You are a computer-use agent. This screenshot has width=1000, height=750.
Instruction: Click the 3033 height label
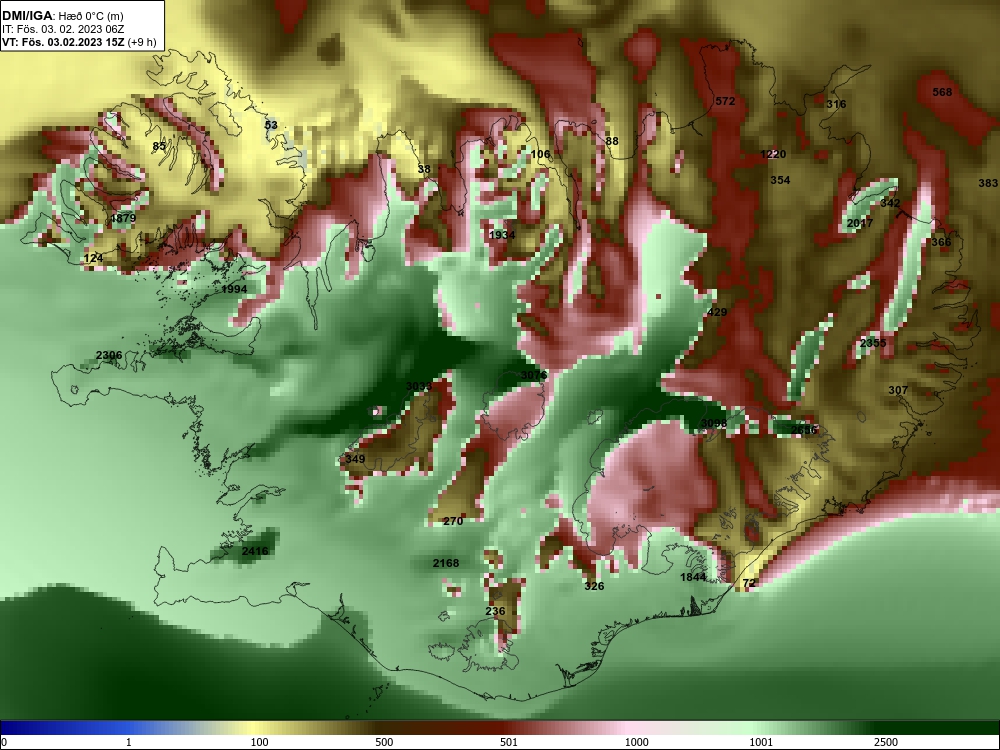(419, 386)
